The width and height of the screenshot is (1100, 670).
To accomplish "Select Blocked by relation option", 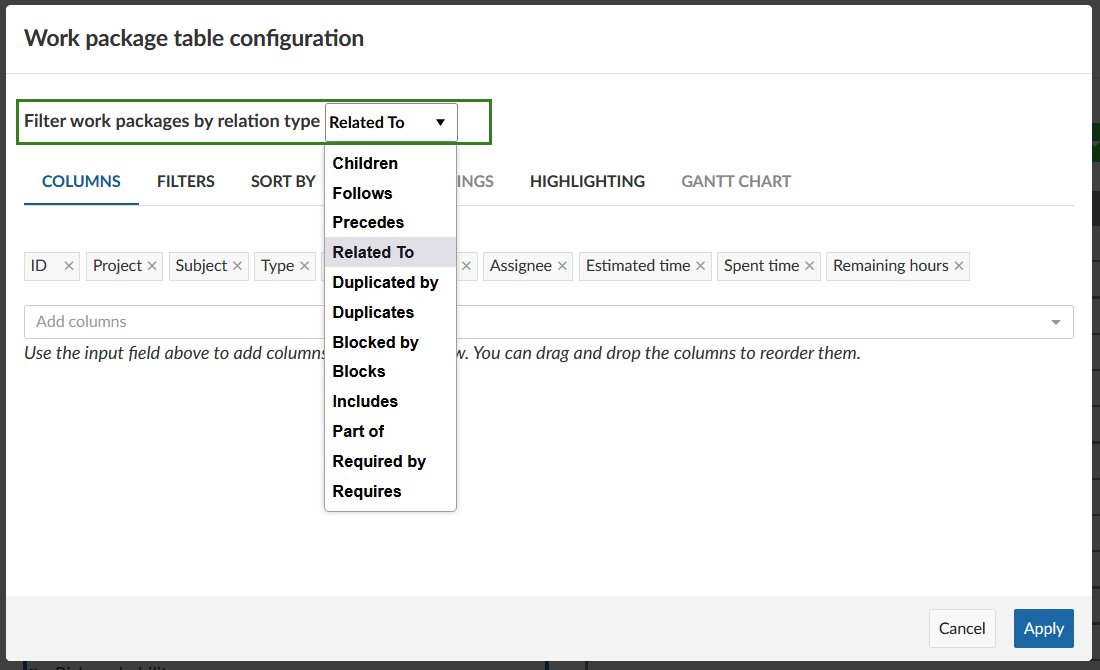I will pyautogui.click(x=375, y=342).
